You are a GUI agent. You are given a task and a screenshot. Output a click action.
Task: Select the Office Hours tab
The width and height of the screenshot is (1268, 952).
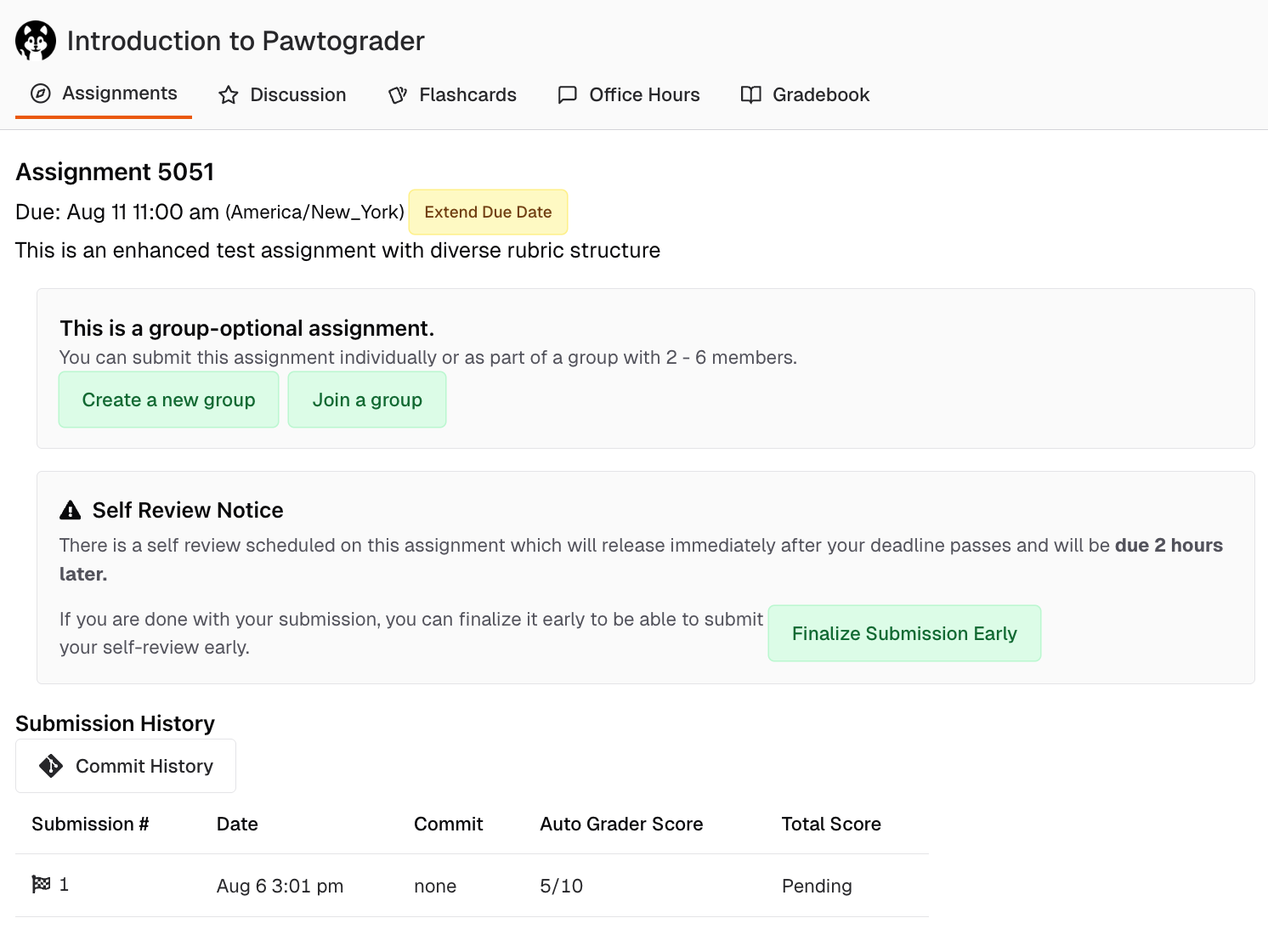pyautogui.click(x=643, y=95)
